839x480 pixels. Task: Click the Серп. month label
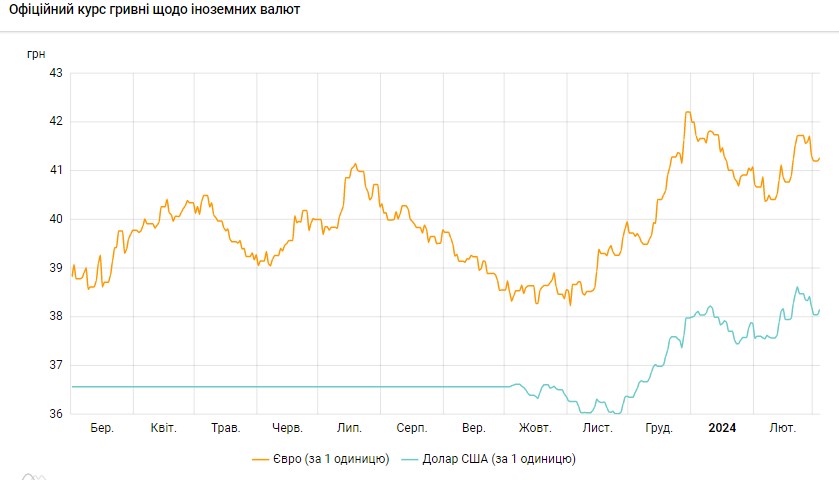pos(411,428)
